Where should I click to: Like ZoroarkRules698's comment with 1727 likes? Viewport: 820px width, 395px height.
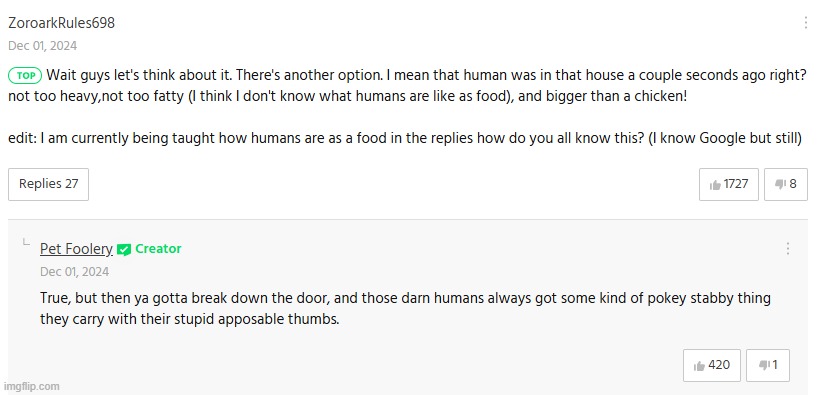pyautogui.click(x=728, y=184)
